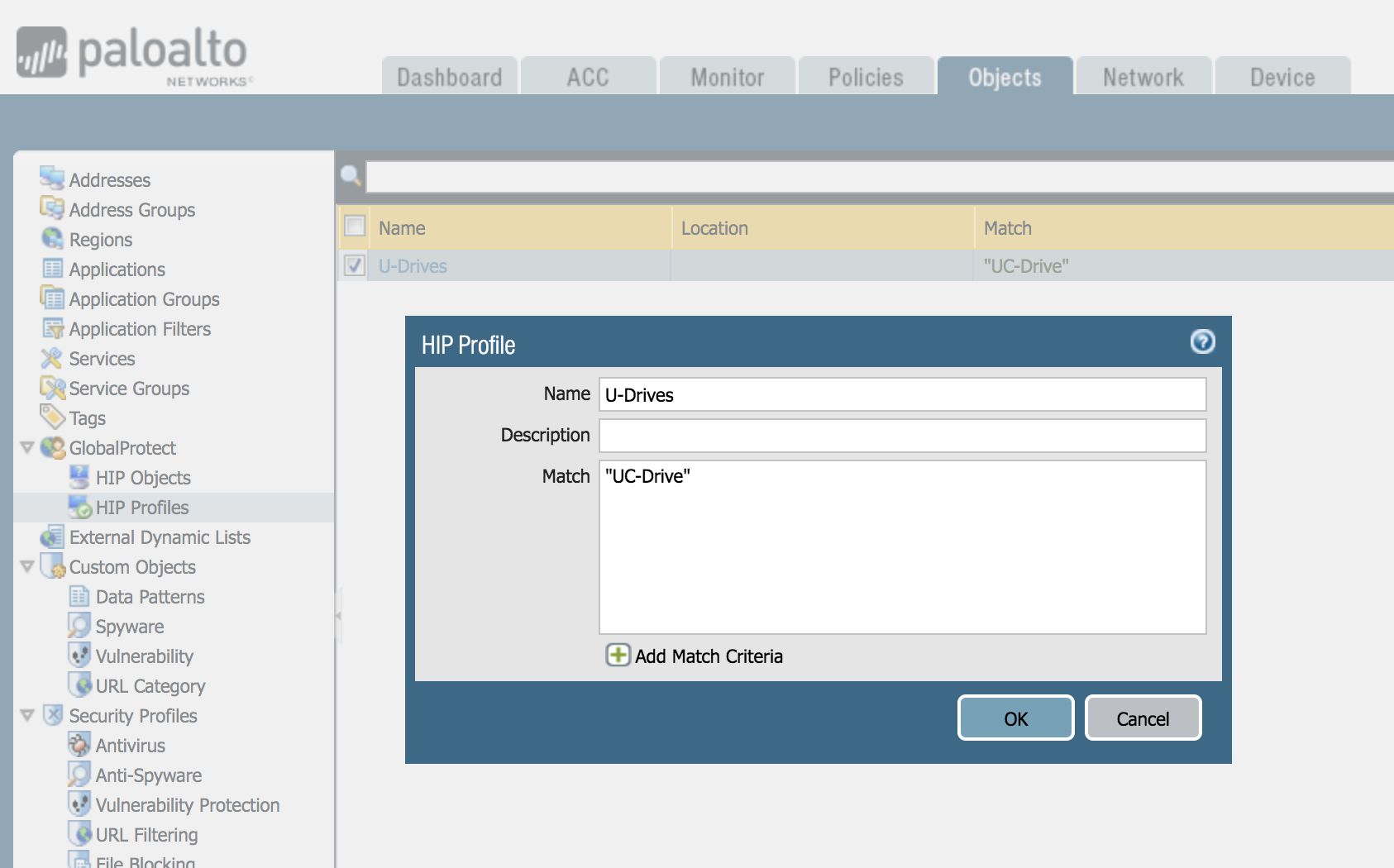1394x868 pixels.
Task: Click the Address Groups icon
Action: click(52, 208)
